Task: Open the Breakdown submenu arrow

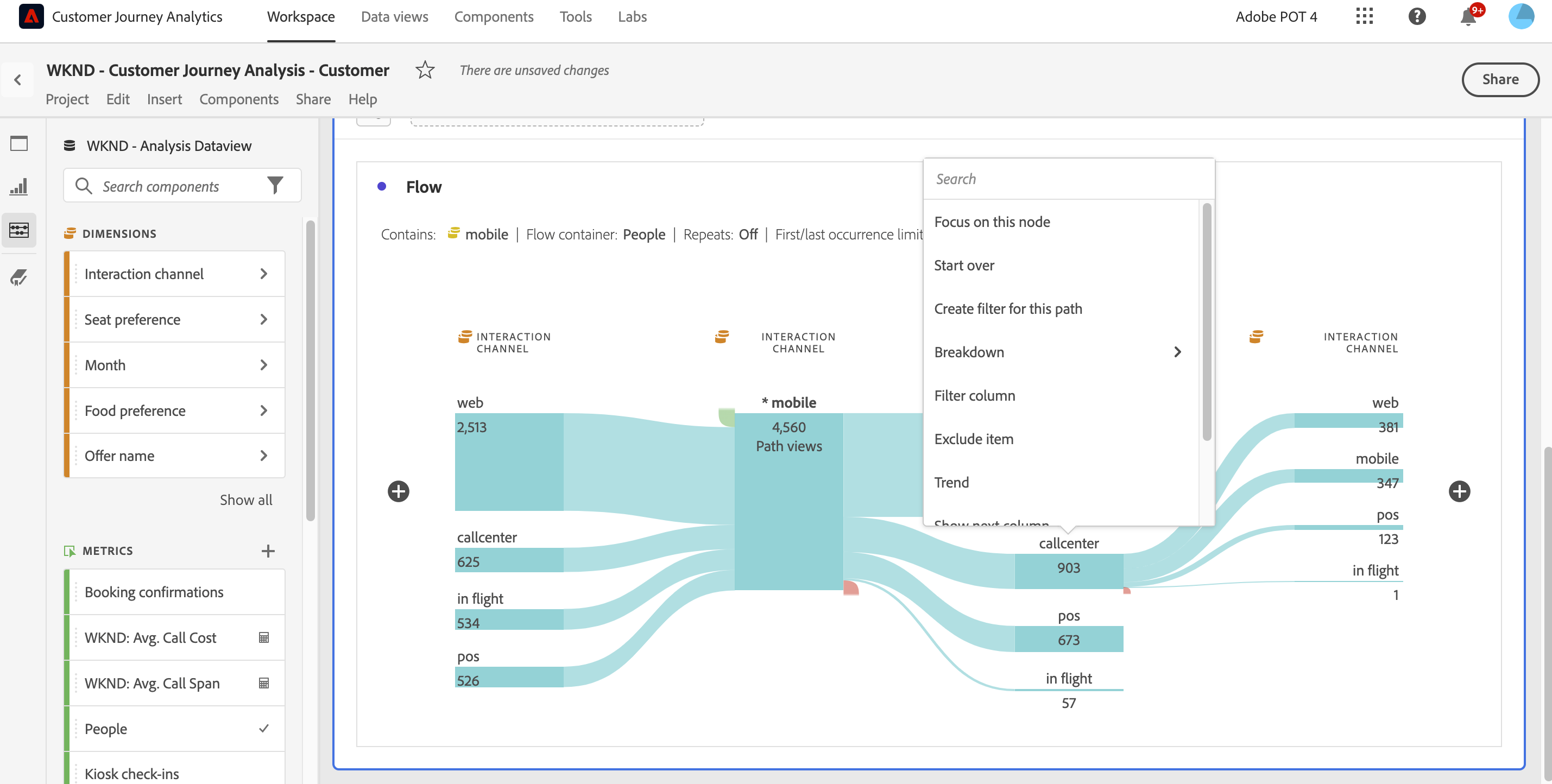Action: pos(1177,352)
